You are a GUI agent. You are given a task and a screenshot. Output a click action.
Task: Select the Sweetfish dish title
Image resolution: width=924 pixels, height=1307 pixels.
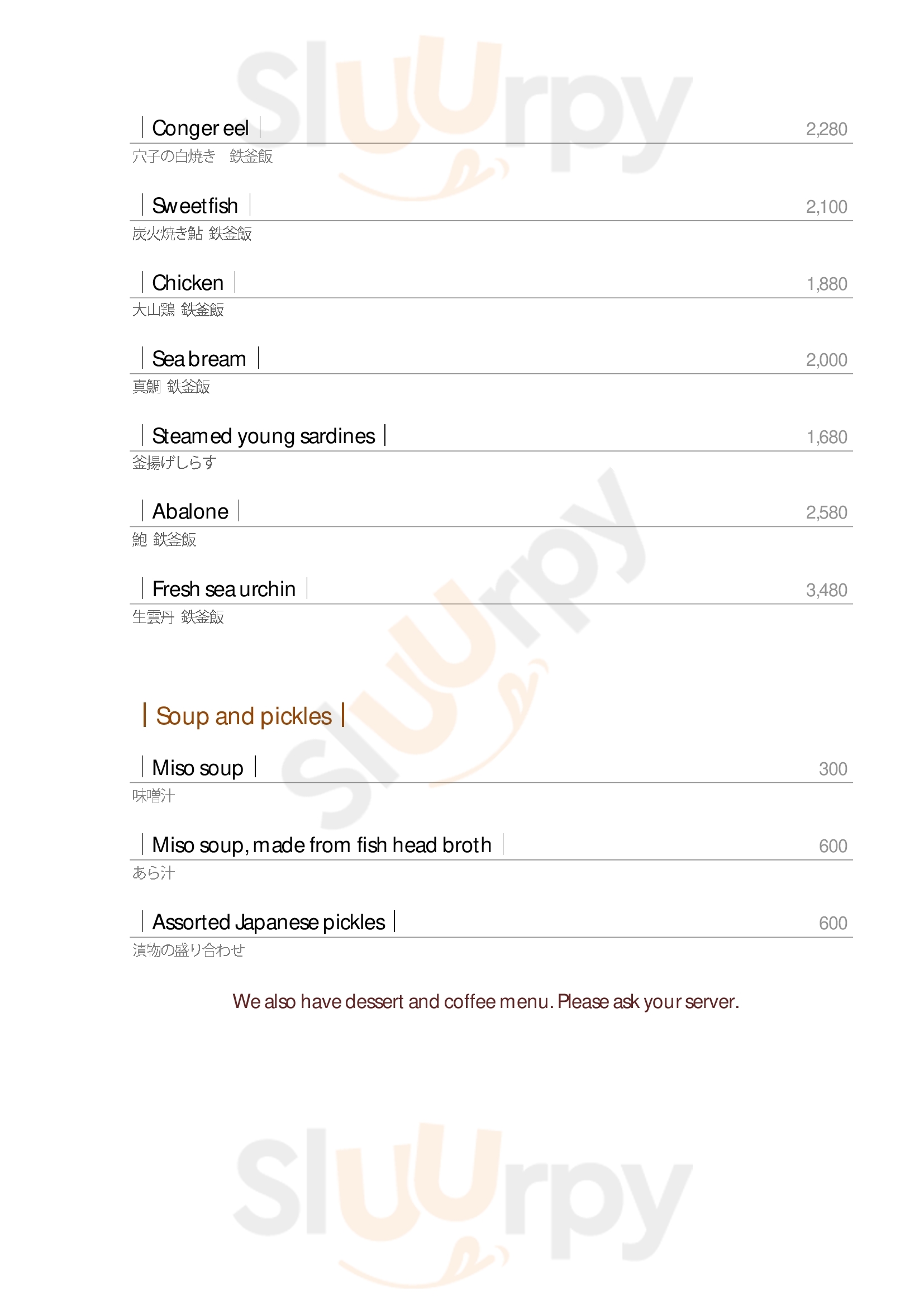(195, 206)
